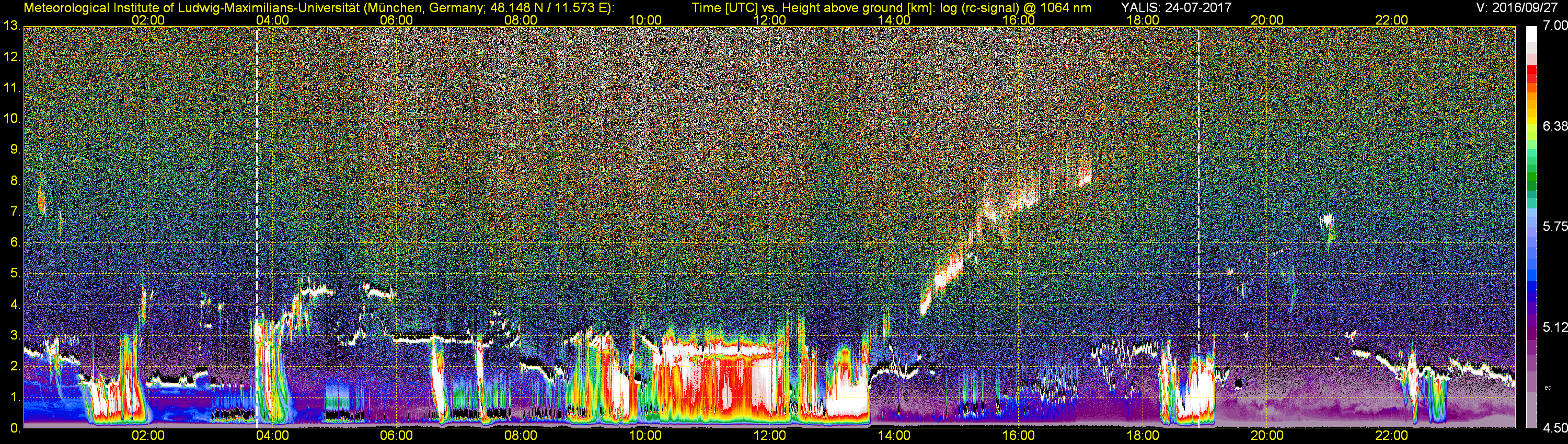Screen dimensions: 1568x444
Task: Click the 10:00 label on top time axis
Action: pos(645,20)
